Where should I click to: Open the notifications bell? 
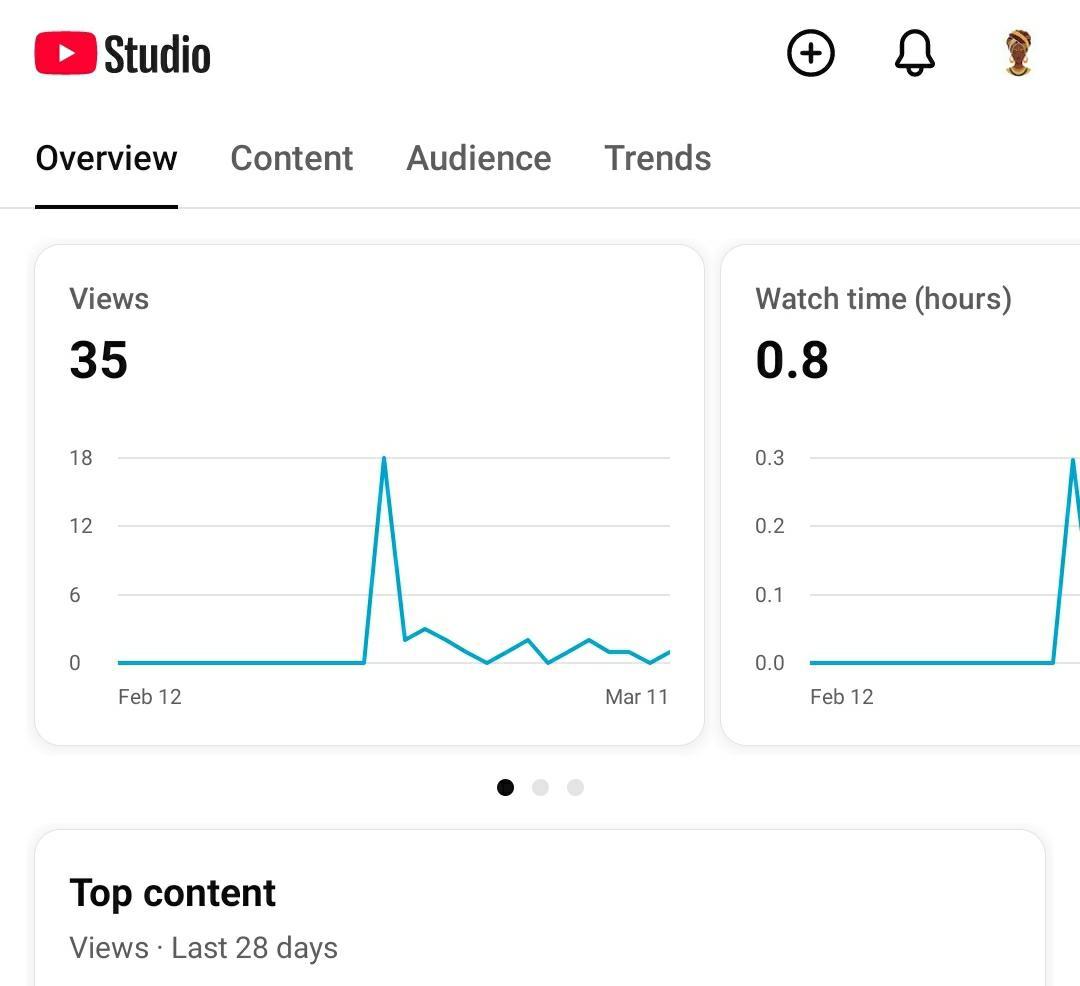click(915, 53)
